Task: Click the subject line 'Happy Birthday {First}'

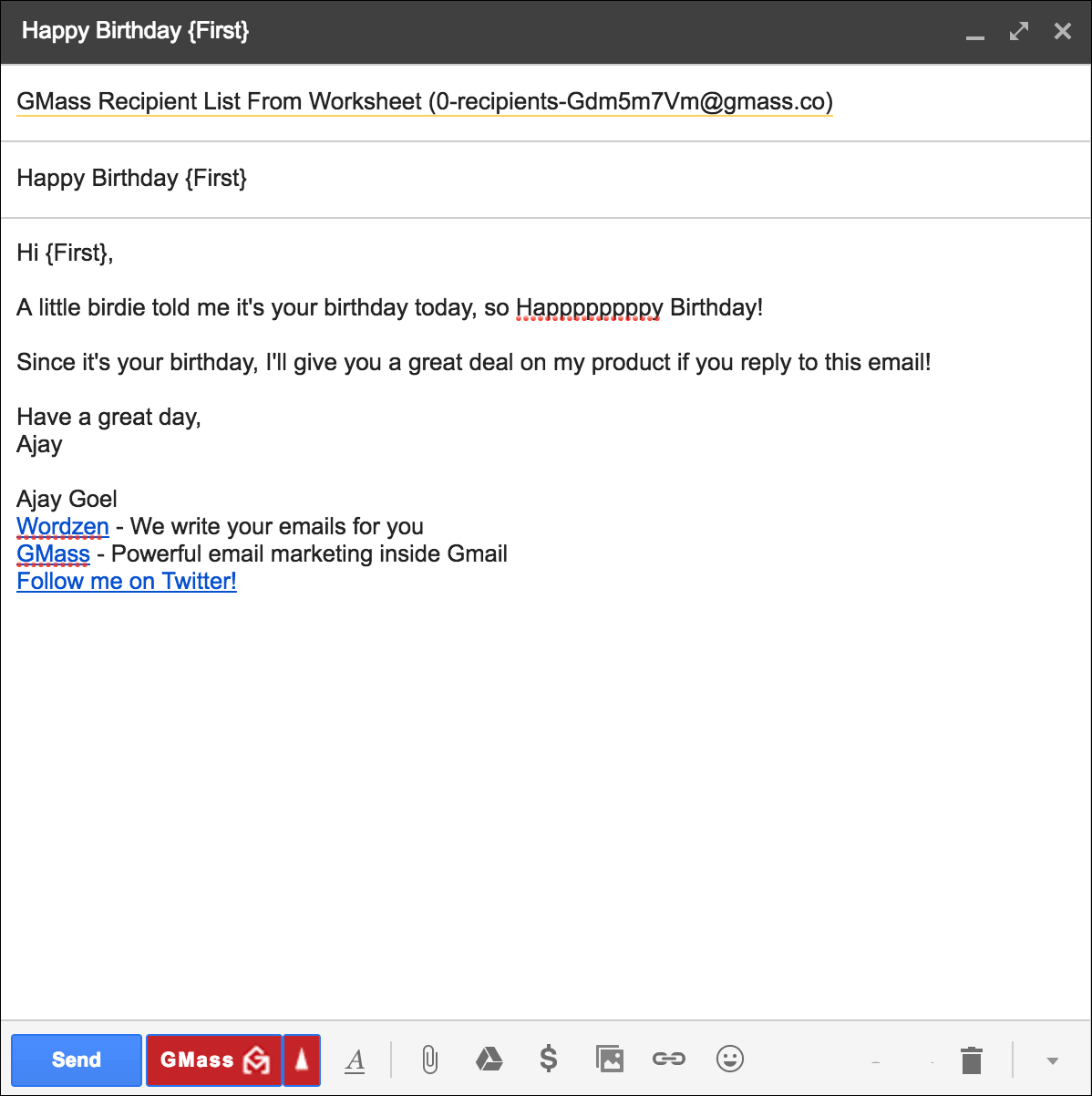Action: [131, 178]
